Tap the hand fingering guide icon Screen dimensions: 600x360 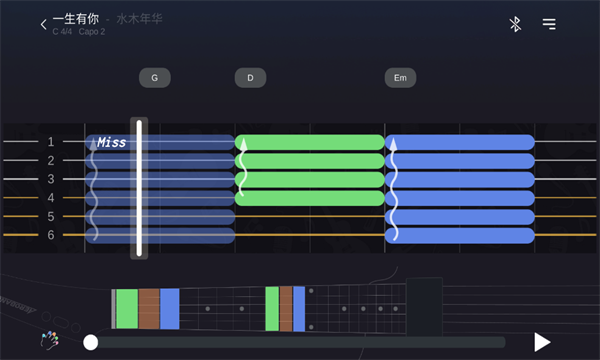(x=50, y=340)
